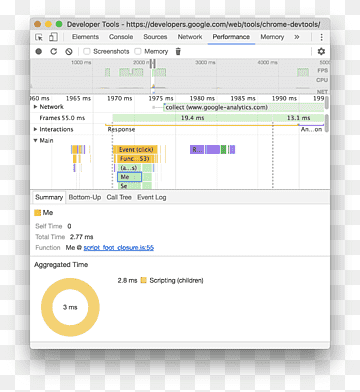
Task: Switch to the Elements tab
Action: click(x=85, y=37)
